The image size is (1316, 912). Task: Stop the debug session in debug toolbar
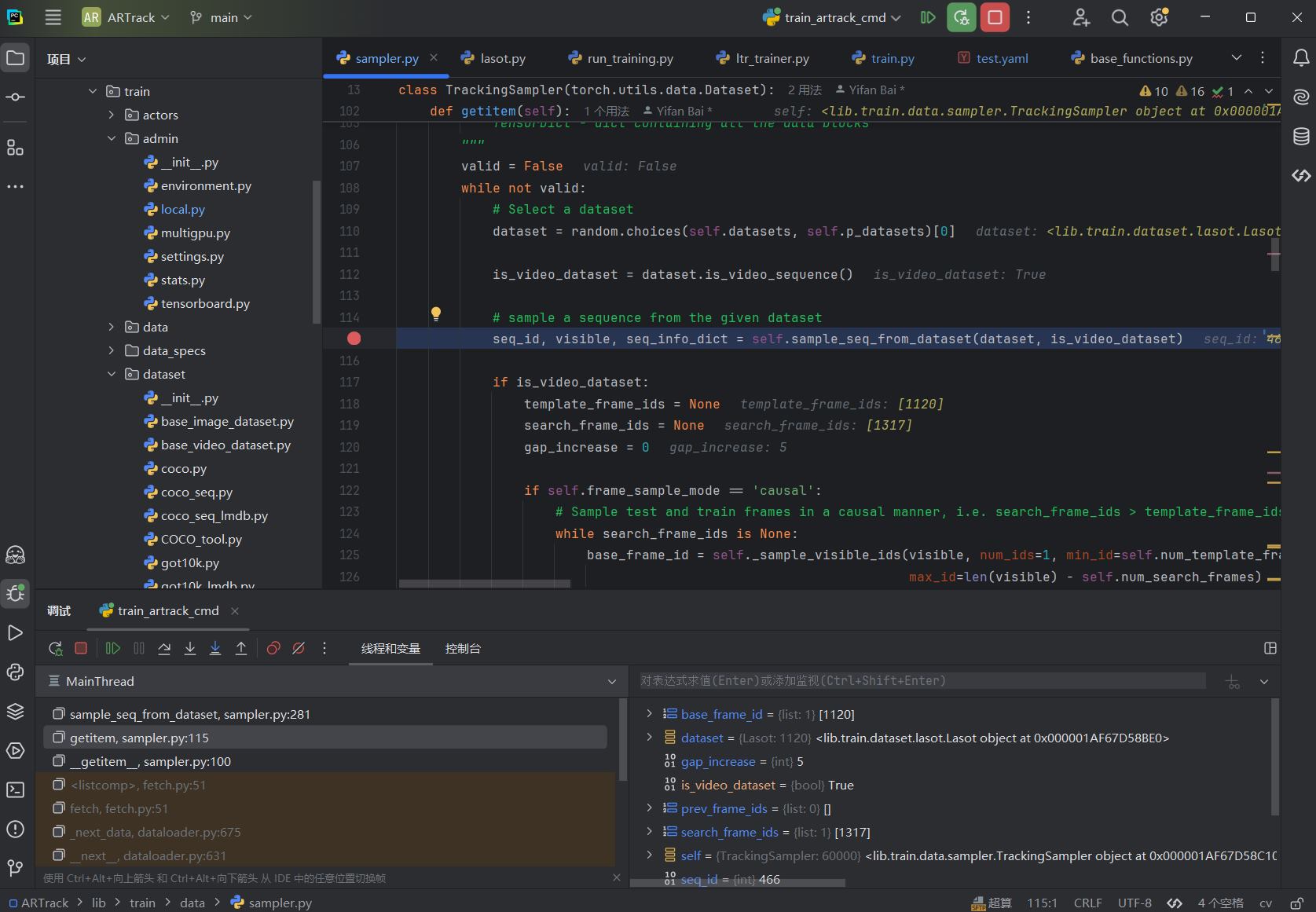[81, 648]
